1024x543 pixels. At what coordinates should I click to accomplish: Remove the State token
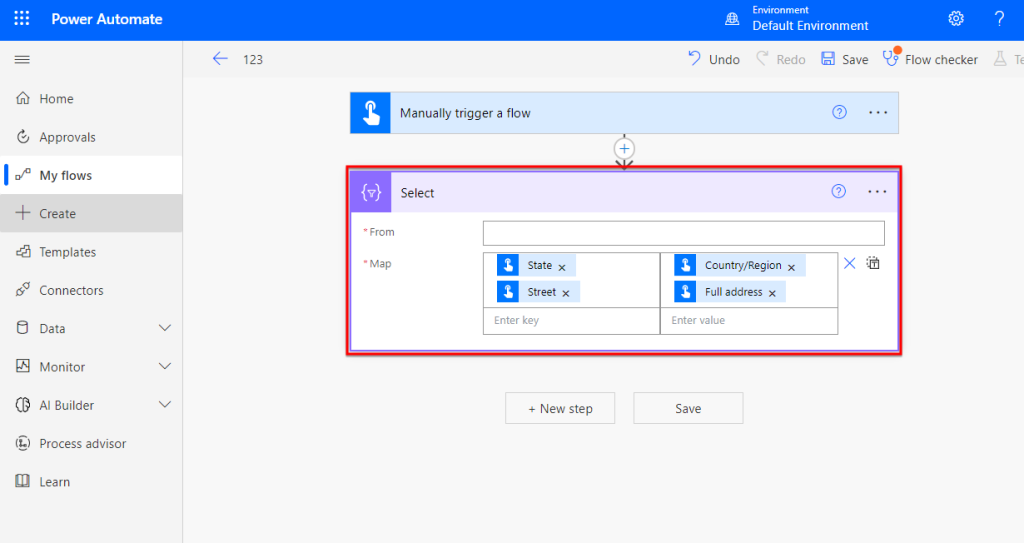[x=562, y=267]
